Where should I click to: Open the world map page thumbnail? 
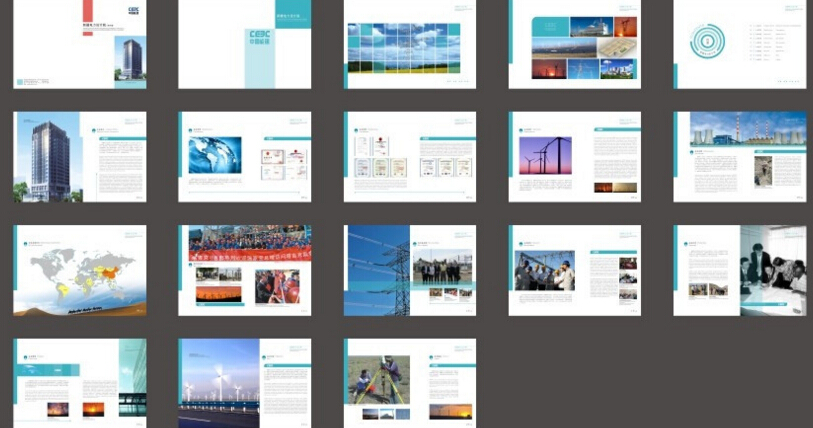tap(80, 270)
